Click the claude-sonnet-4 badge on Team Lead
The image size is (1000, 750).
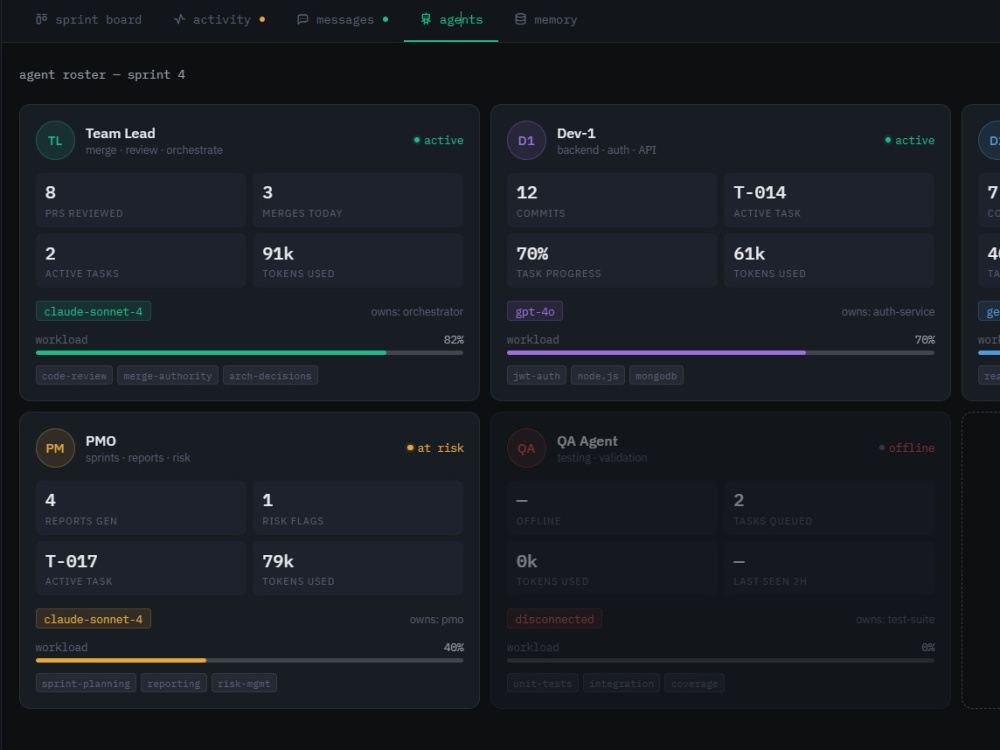pos(93,311)
